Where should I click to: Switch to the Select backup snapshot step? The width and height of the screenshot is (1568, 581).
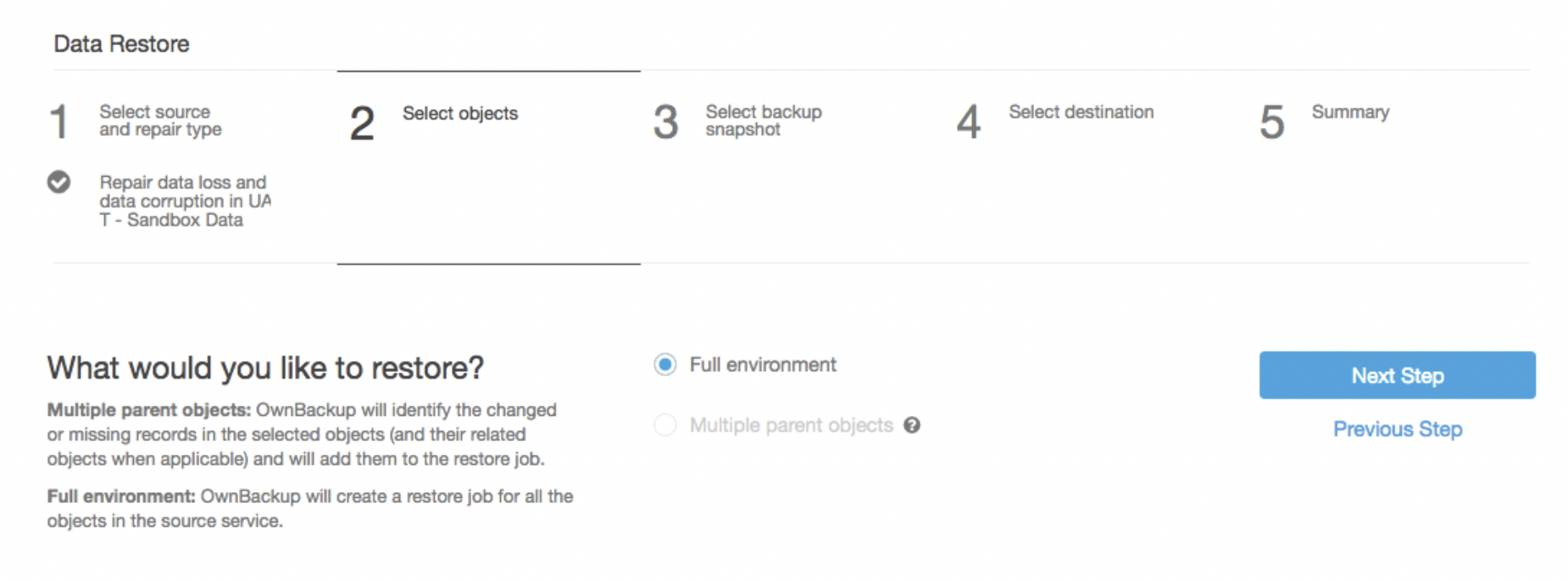(762, 120)
